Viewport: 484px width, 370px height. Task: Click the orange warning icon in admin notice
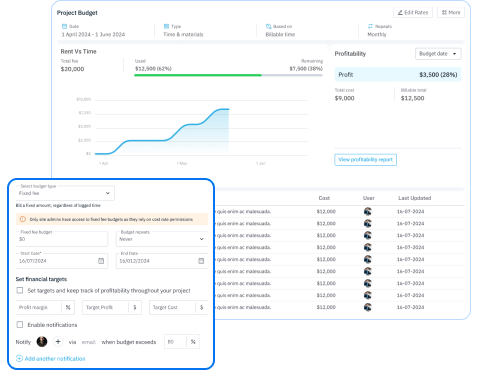[23, 219]
